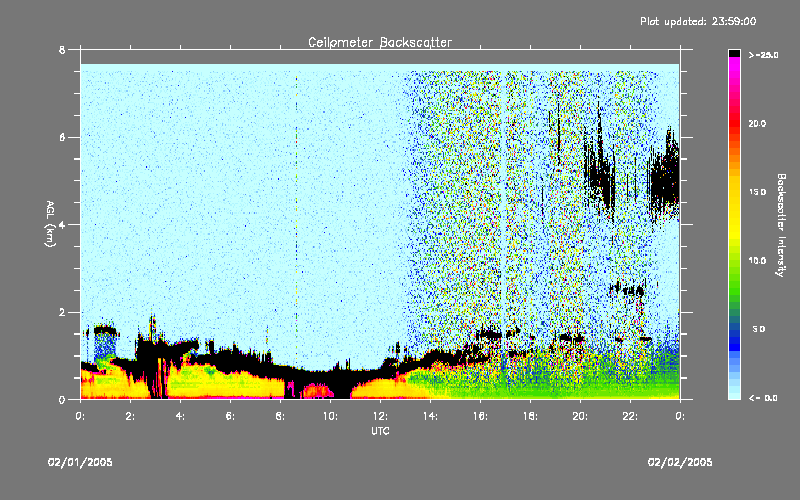Click the '<= 0.0' colorbar label
The width and height of the screenshot is (800, 500).
click(x=763, y=398)
